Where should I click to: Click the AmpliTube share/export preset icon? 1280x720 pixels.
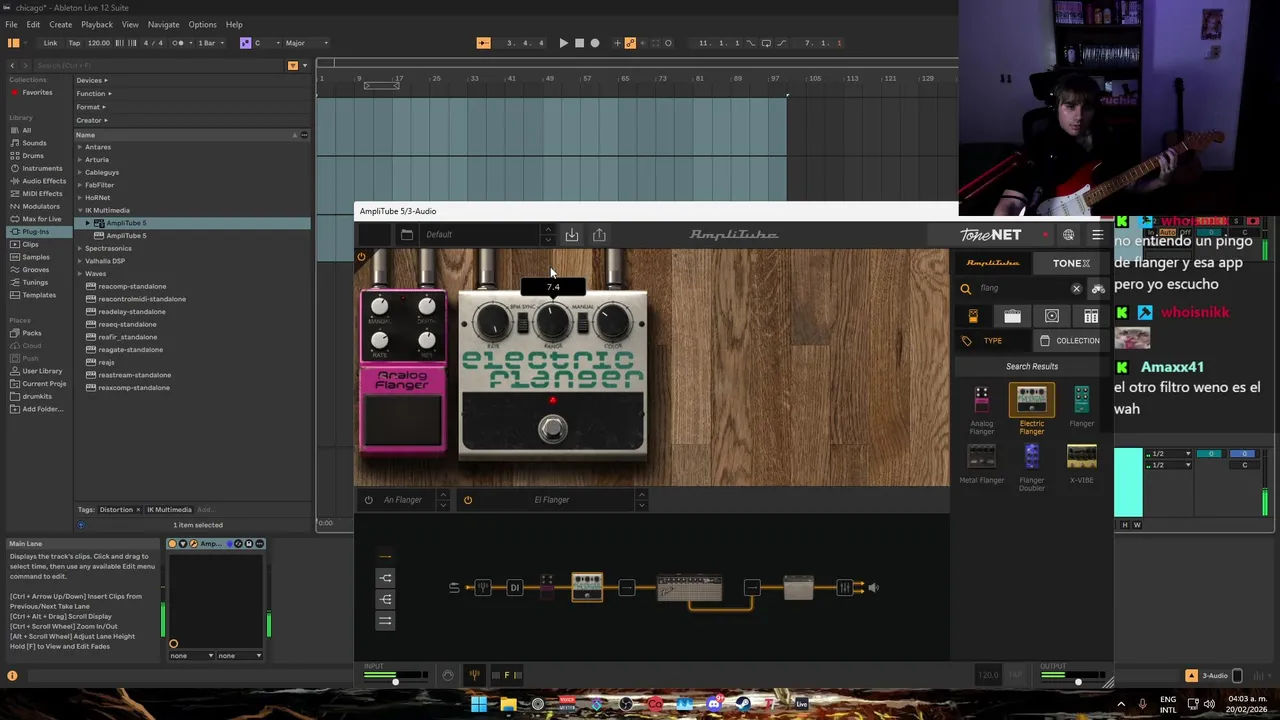[599, 234]
